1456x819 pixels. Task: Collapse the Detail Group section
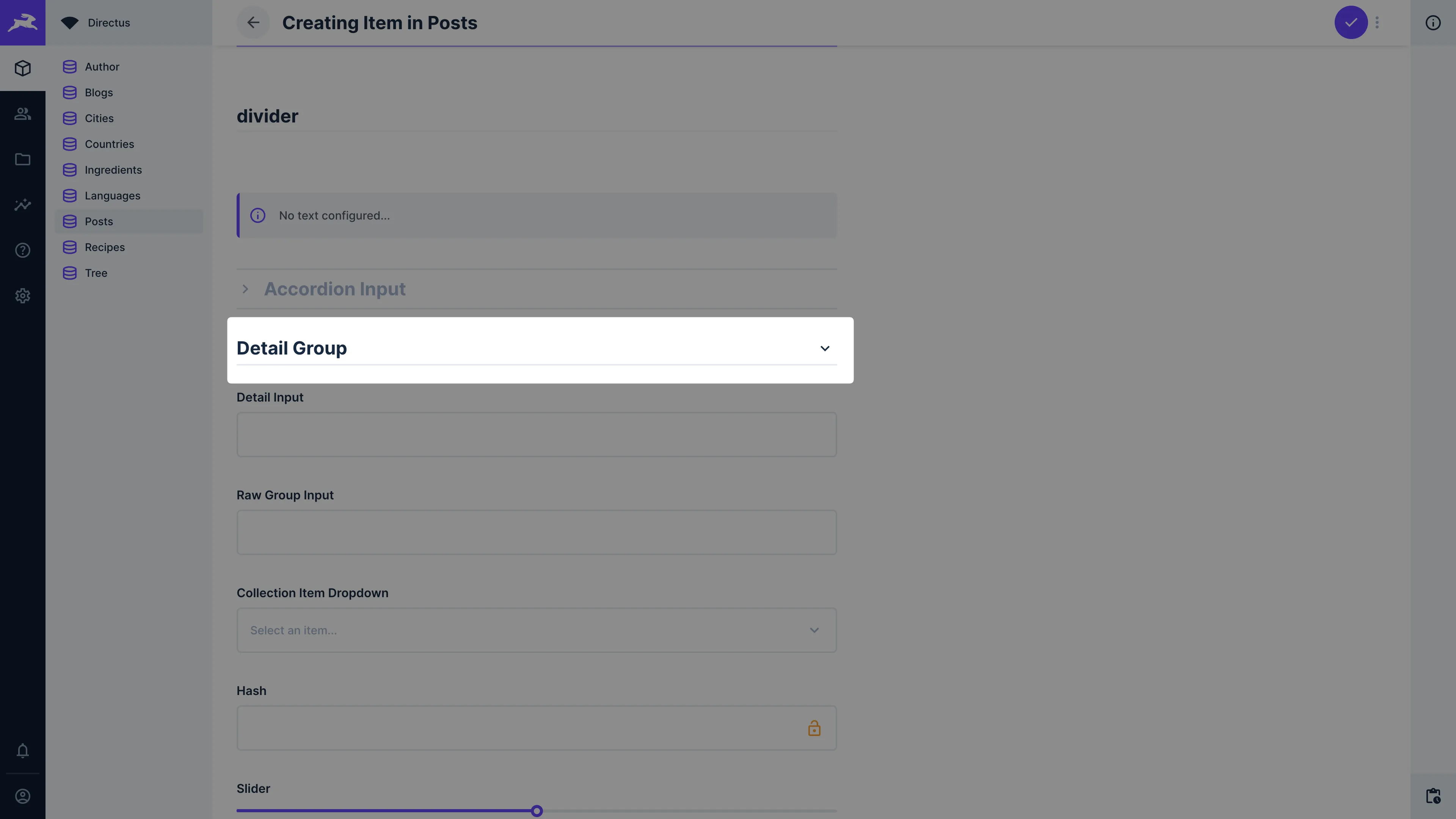coord(825,348)
